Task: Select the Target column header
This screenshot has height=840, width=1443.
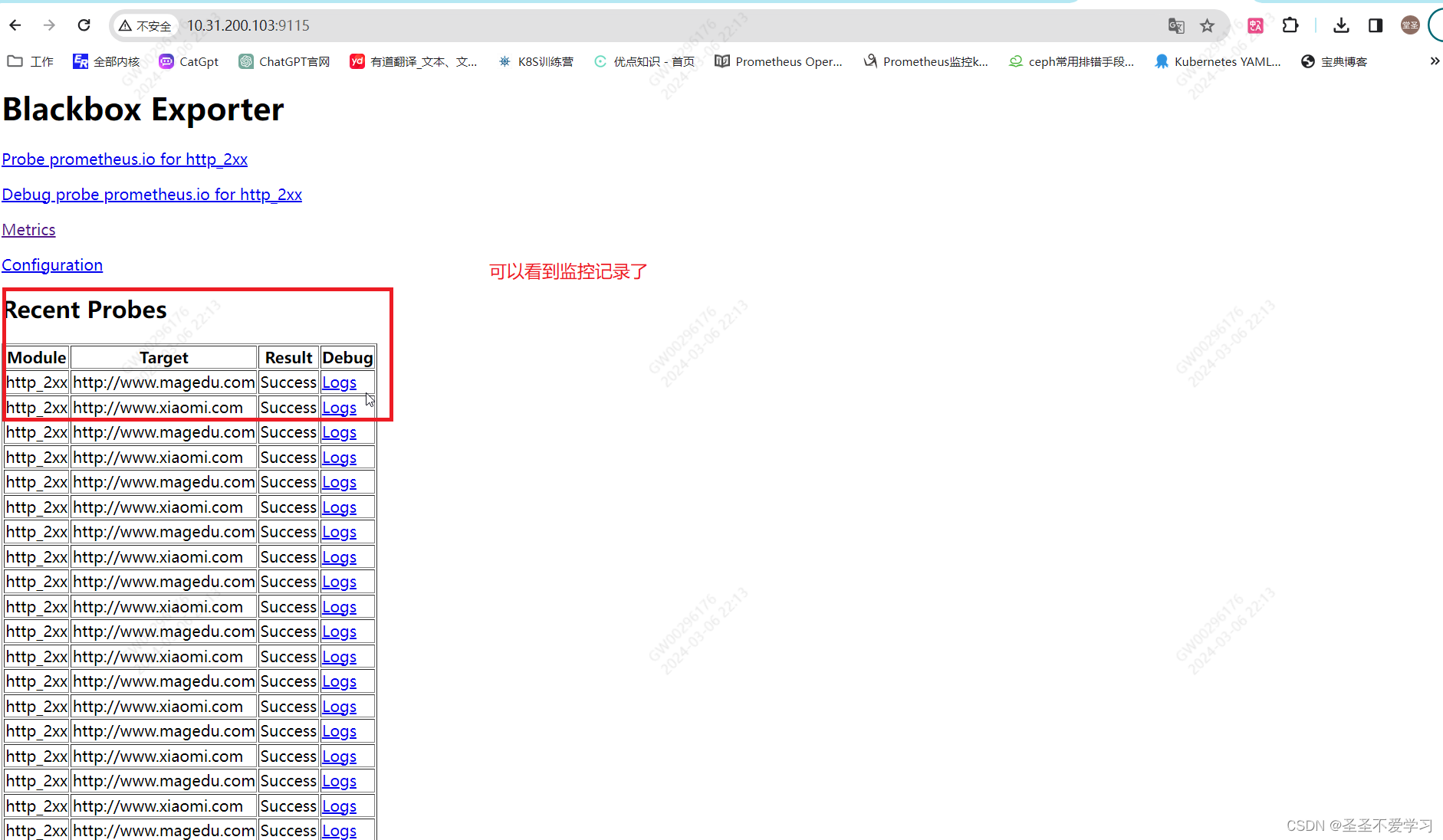Action: 163,358
